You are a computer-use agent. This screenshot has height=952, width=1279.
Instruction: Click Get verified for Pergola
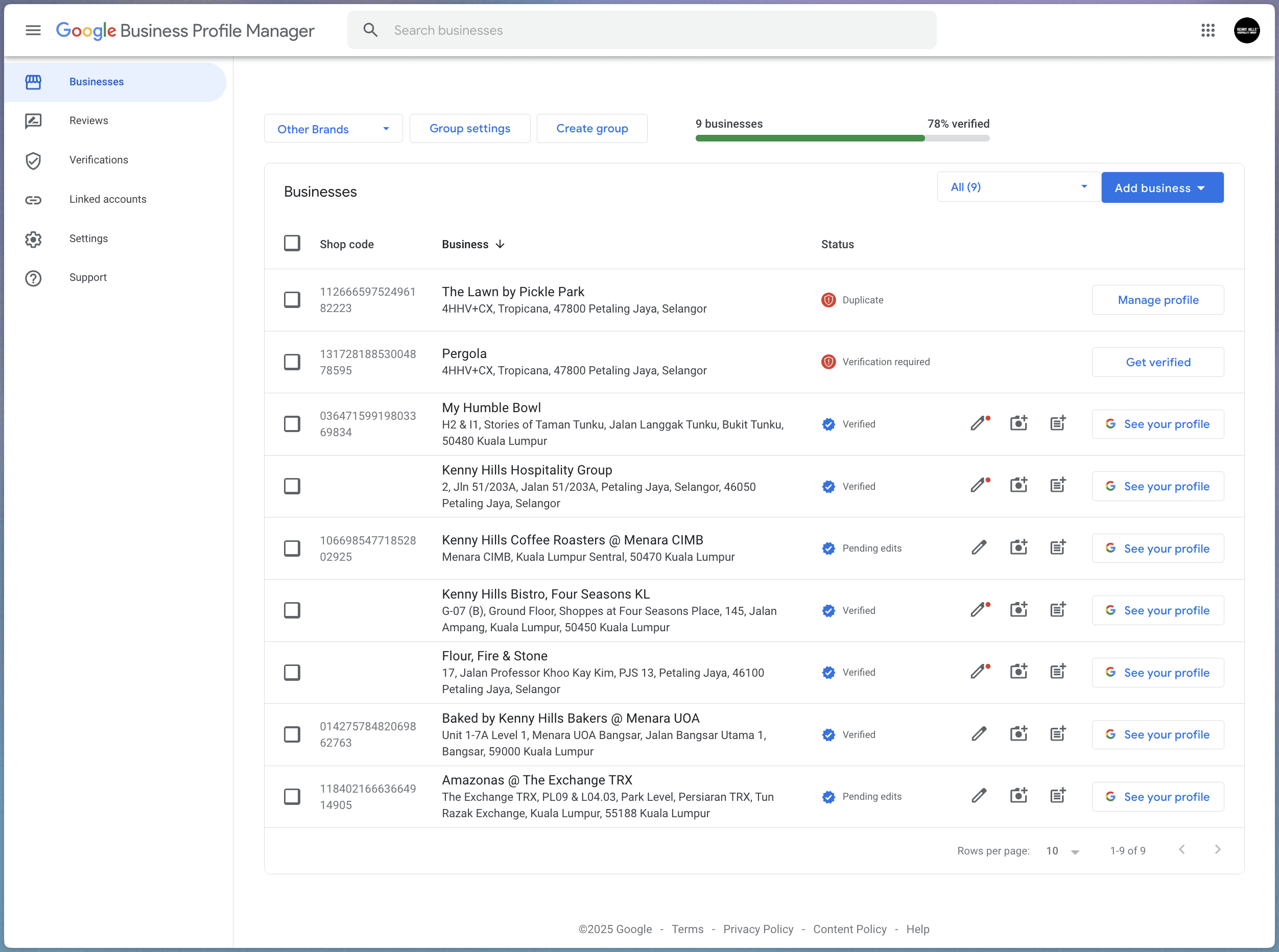tap(1157, 362)
